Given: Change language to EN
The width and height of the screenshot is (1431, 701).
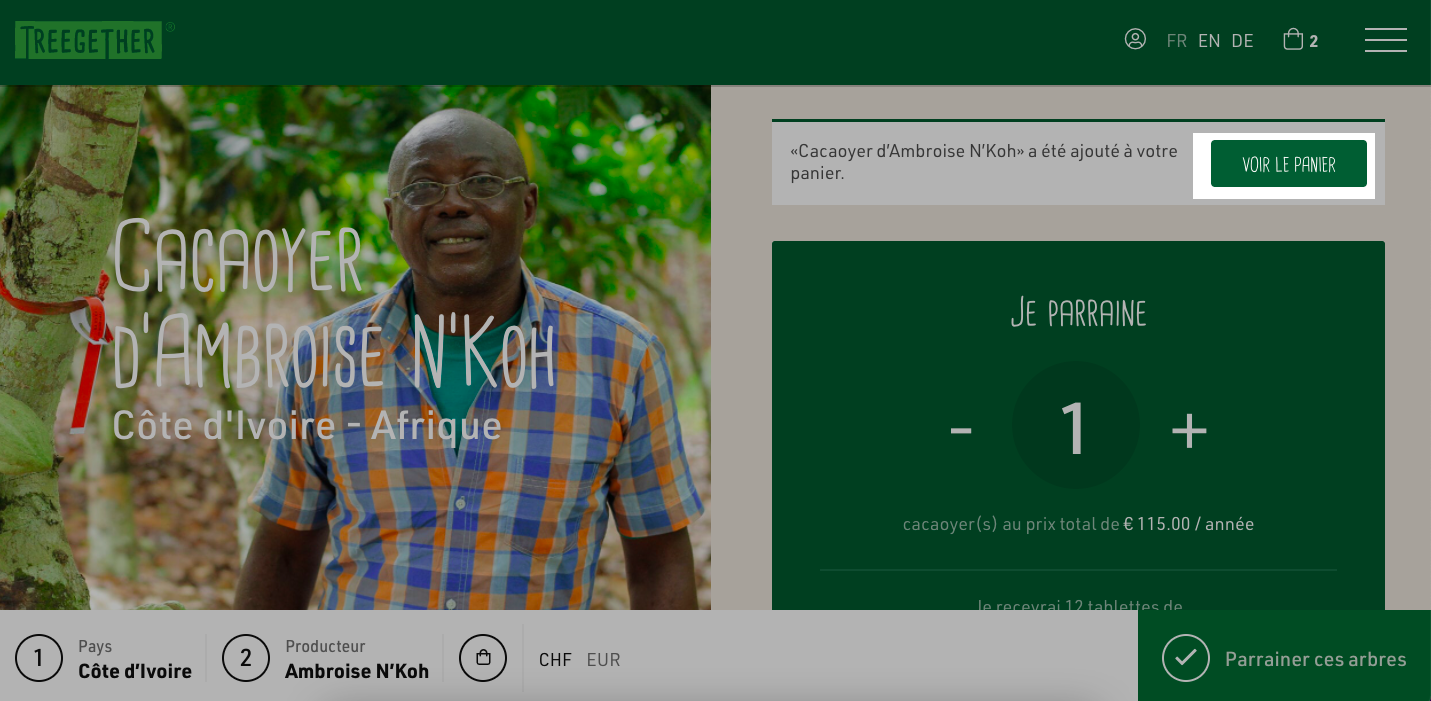Looking at the screenshot, I should (1209, 41).
